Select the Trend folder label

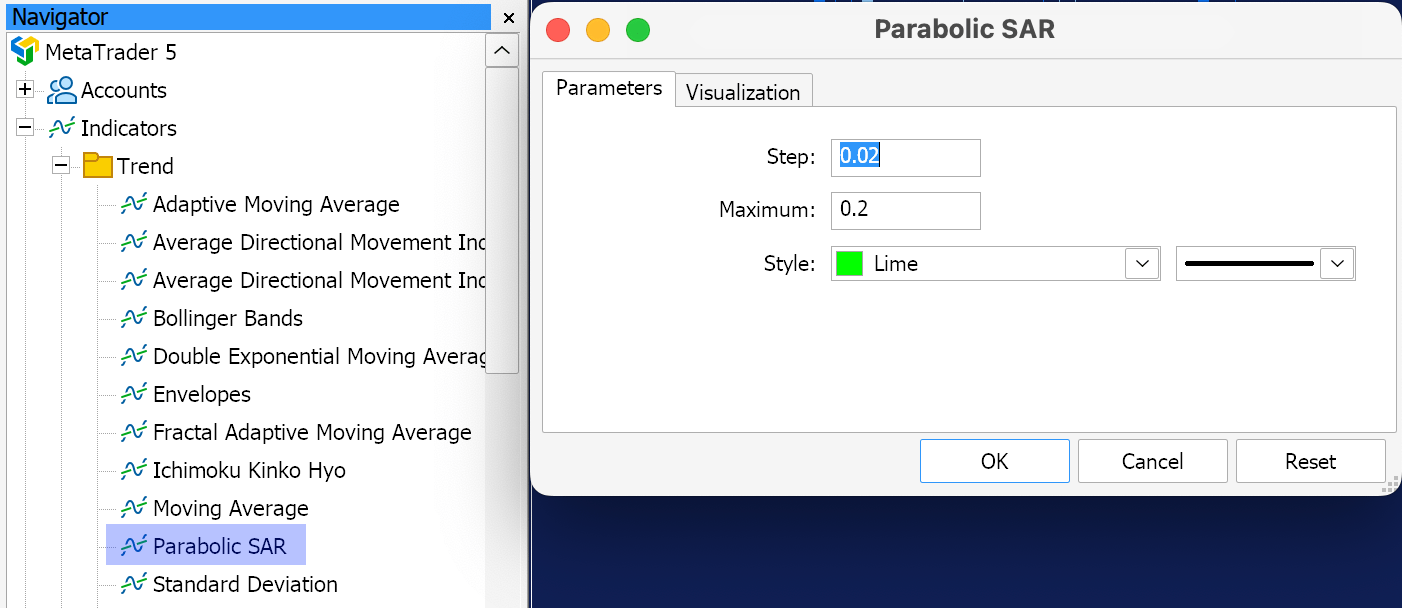coord(145,166)
